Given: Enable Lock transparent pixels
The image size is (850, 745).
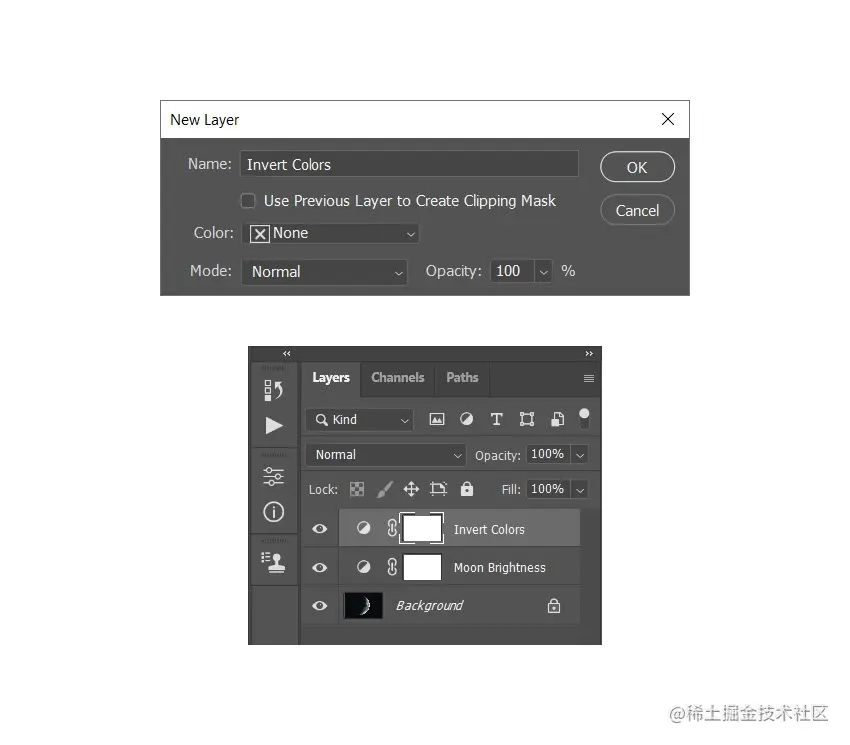Looking at the screenshot, I should [357, 489].
